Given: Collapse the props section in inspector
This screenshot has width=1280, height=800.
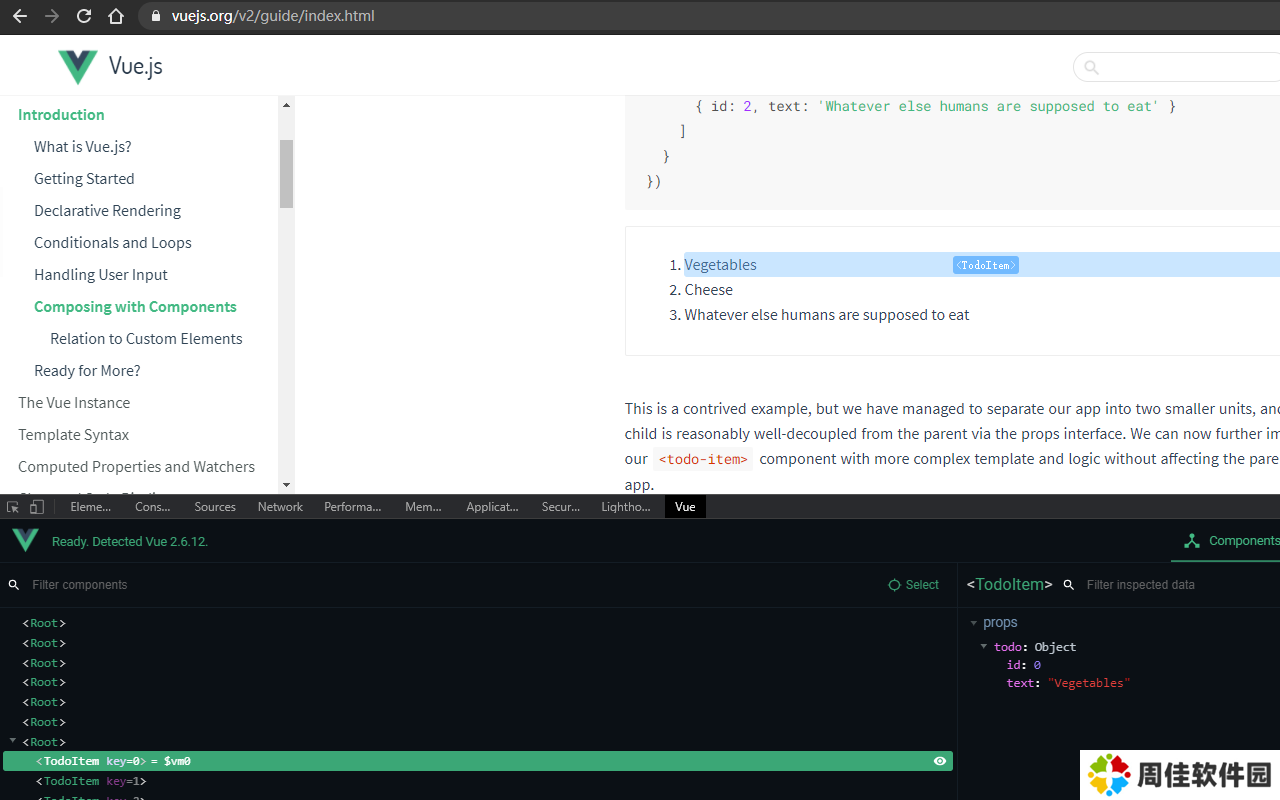Looking at the screenshot, I should coord(974,623).
